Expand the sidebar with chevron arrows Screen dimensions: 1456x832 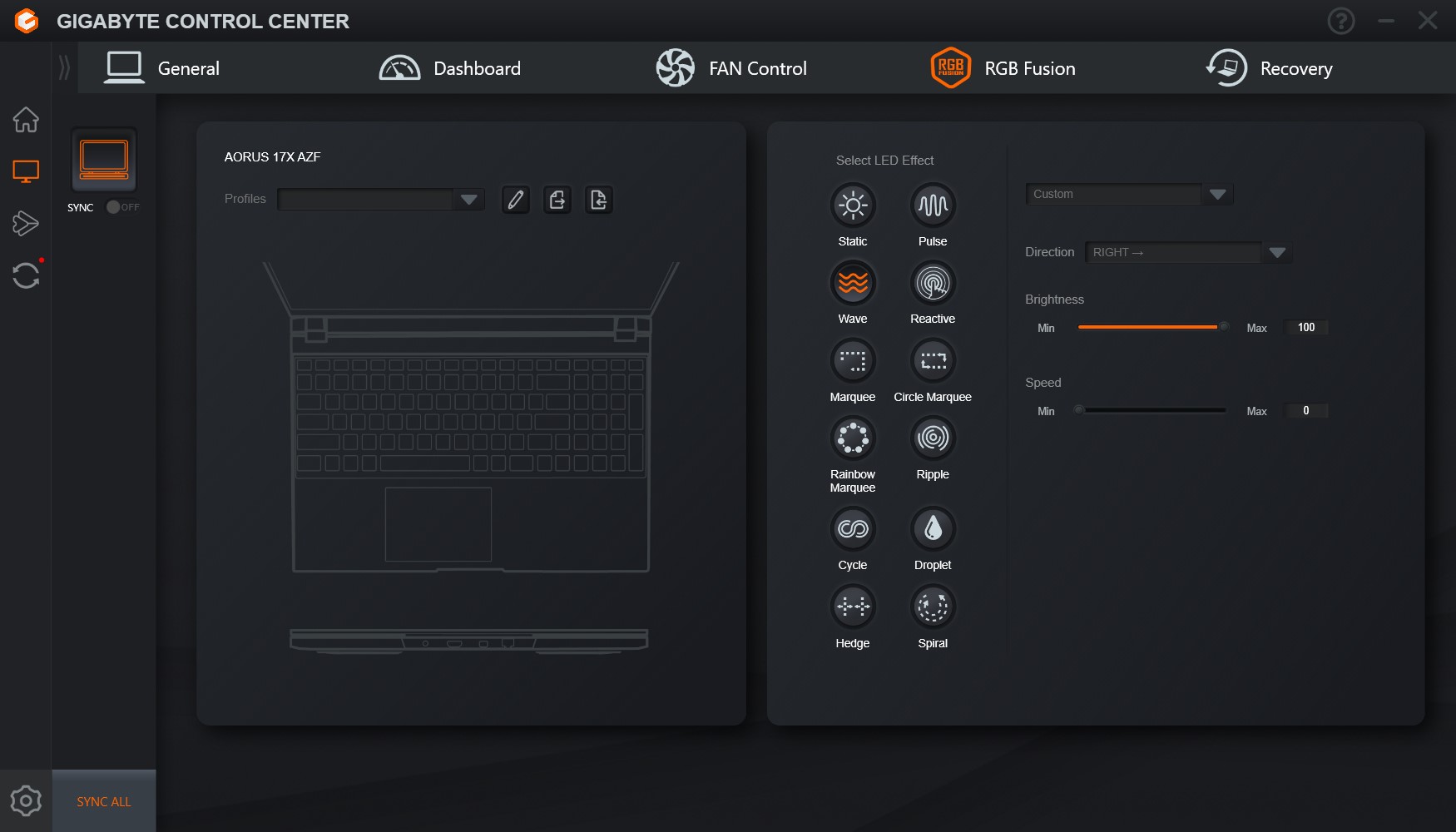[64, 67]
